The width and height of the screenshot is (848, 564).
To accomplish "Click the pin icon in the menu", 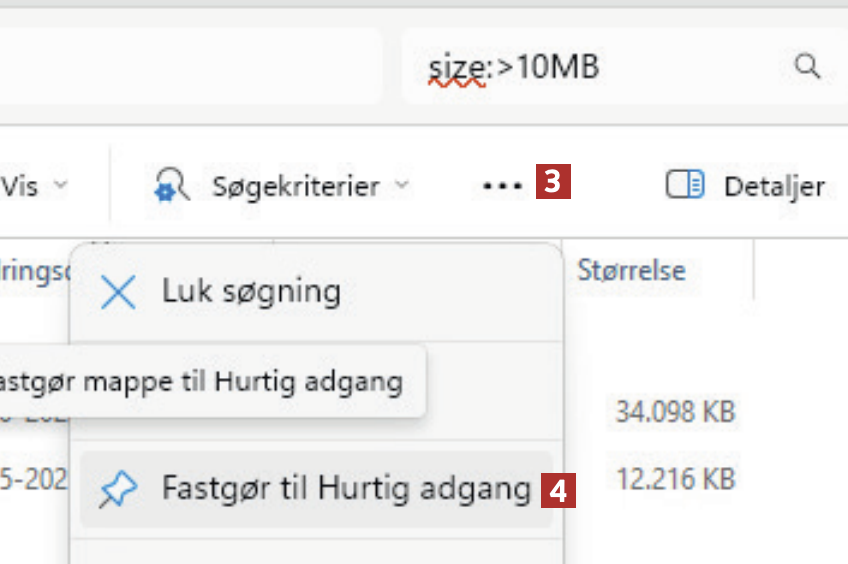I will pyautogui.click(x=119, y=489).
